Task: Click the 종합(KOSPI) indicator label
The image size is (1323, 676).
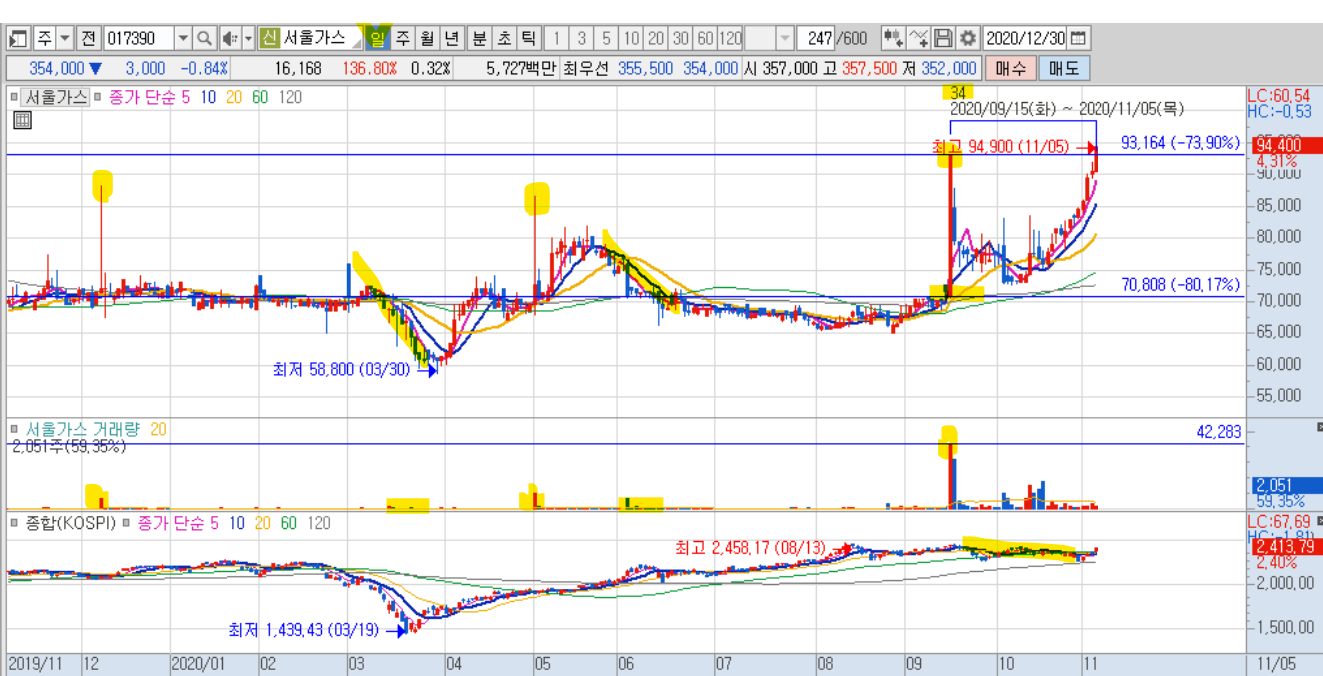Action: (71, 523)
